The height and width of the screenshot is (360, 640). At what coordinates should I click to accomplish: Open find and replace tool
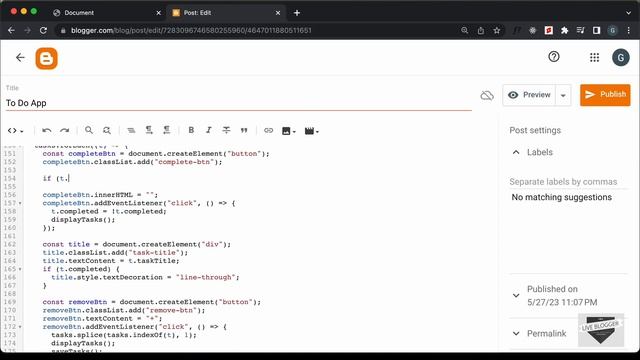click(x=107, y=130)
